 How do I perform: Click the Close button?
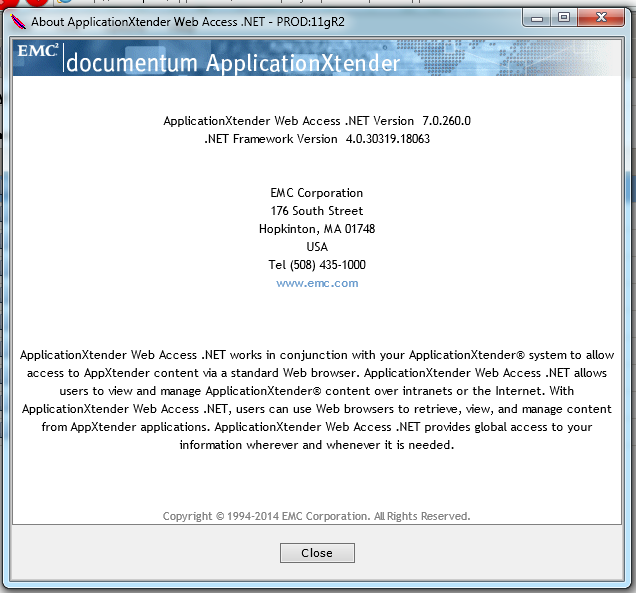click(x=317, y=553)
